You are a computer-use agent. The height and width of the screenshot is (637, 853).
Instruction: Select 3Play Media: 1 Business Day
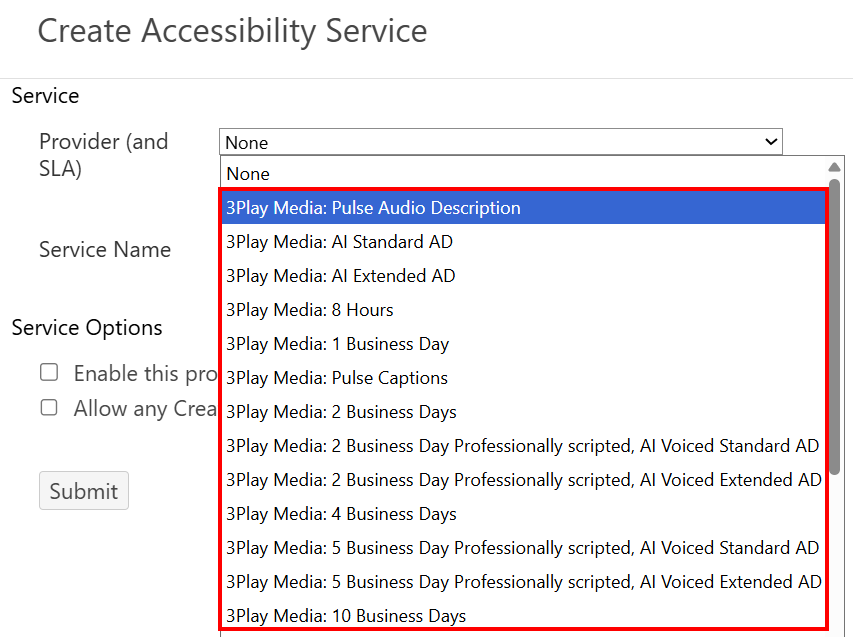[523, 343]
